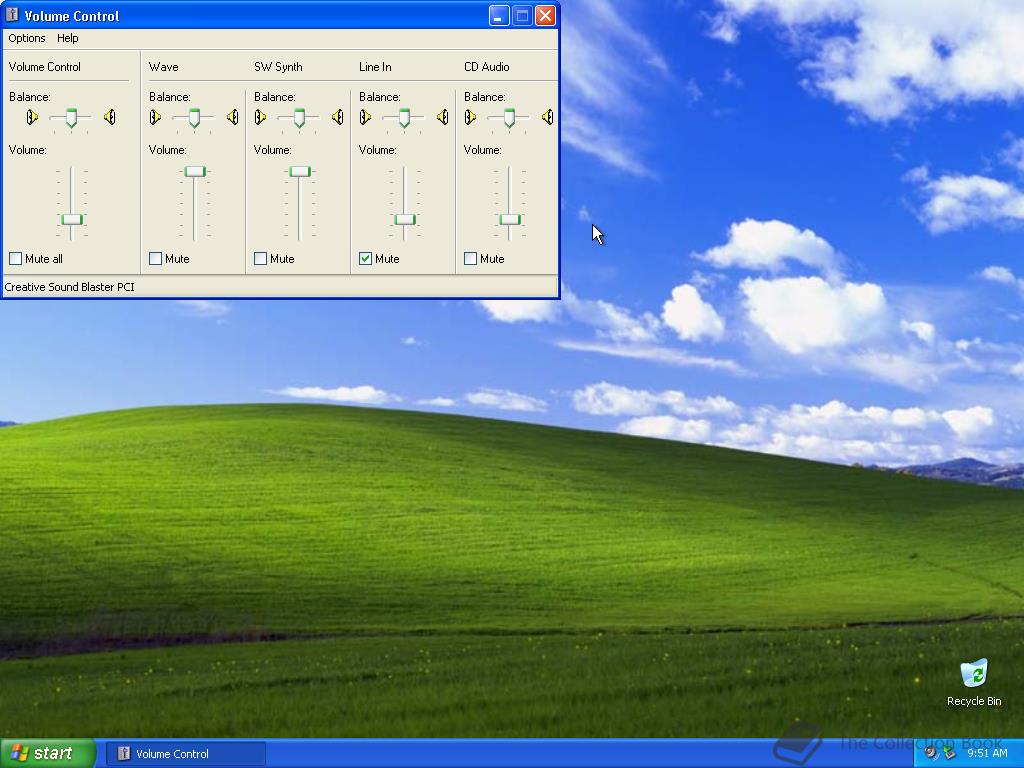Viewport: 1024px width, 768px height.
Task: Click the Creative Sound Blaster PCI status text
Action: [x=69, y=287]
